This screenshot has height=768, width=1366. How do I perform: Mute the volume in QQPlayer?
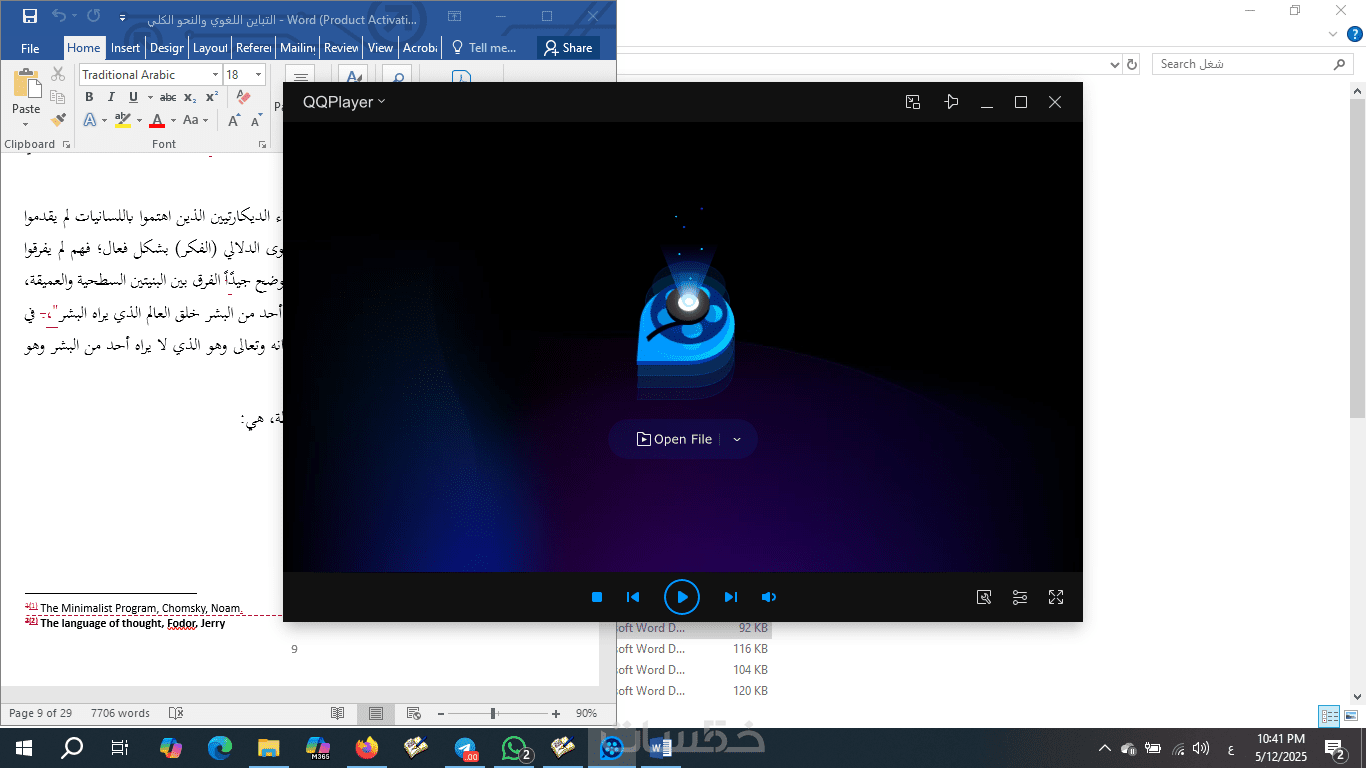768,597
